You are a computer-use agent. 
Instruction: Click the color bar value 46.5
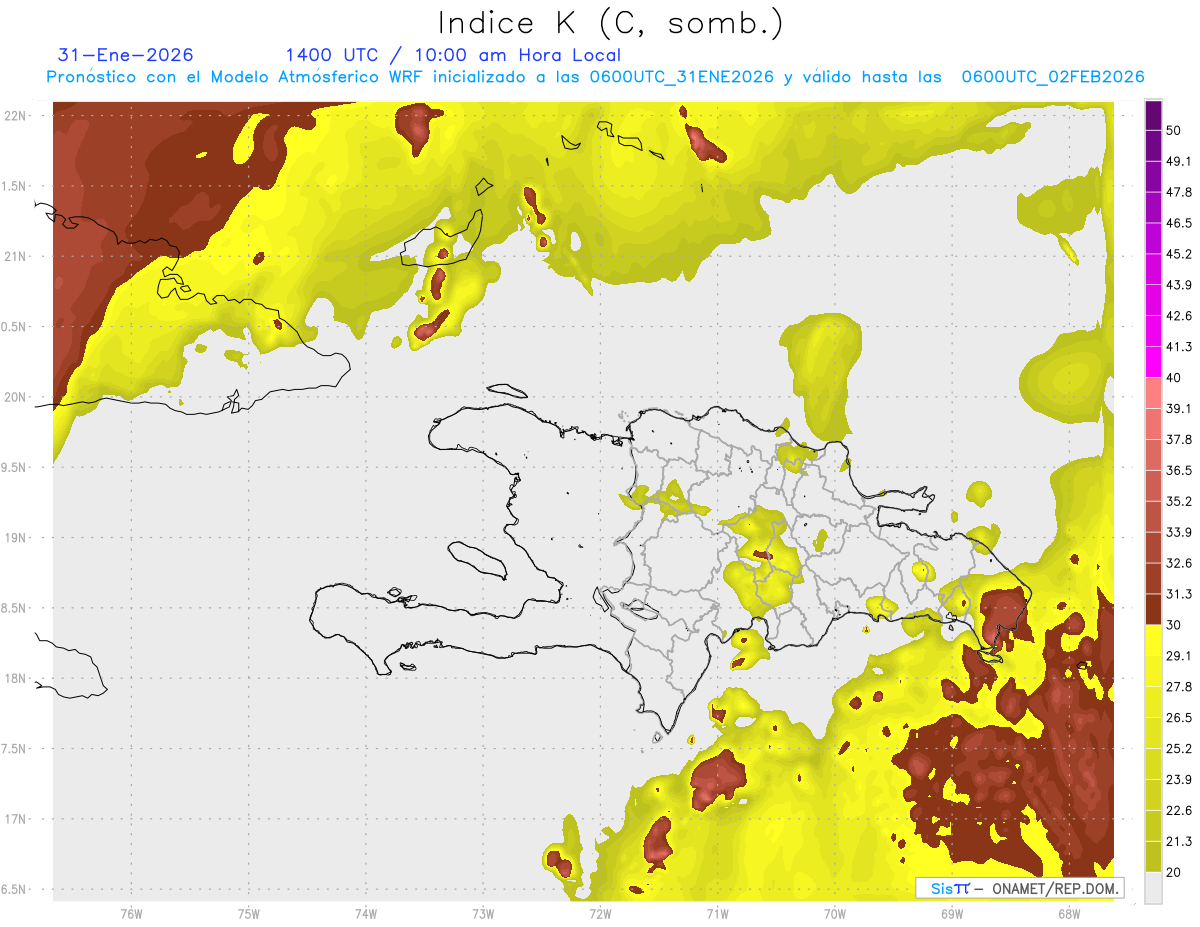point(1179,223)
